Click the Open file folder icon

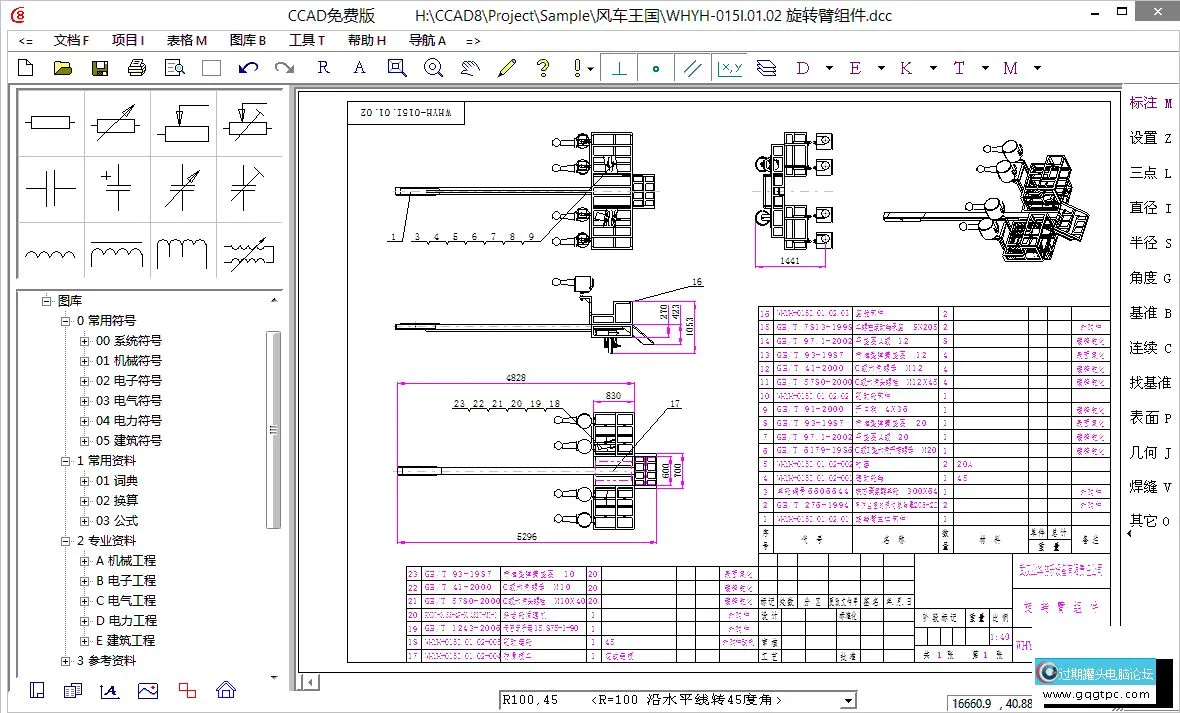click(61, 67)
